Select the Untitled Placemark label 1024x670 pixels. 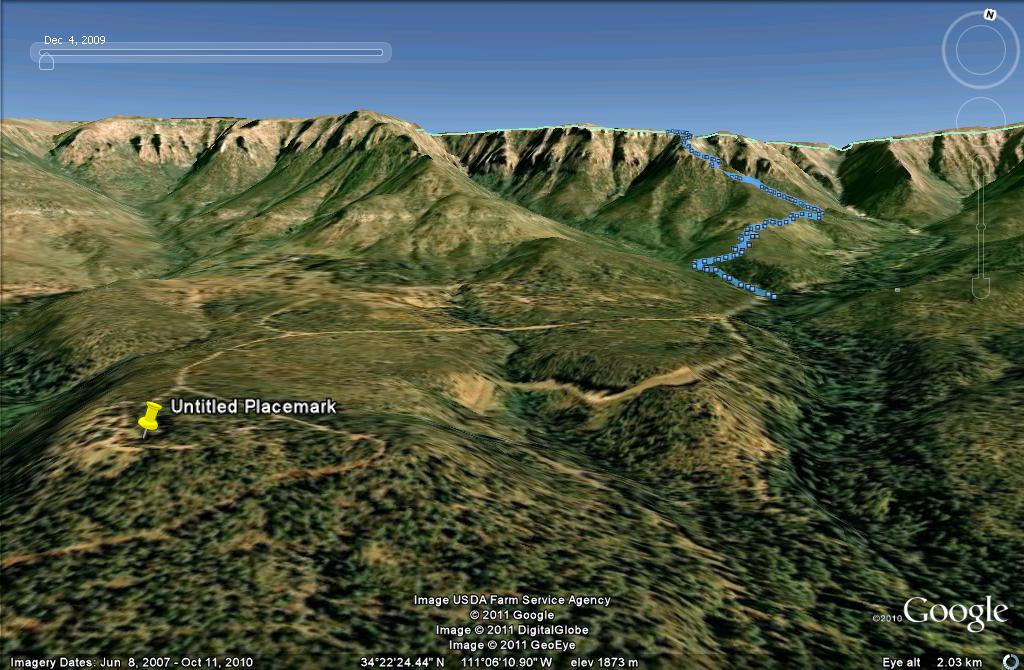253,407
